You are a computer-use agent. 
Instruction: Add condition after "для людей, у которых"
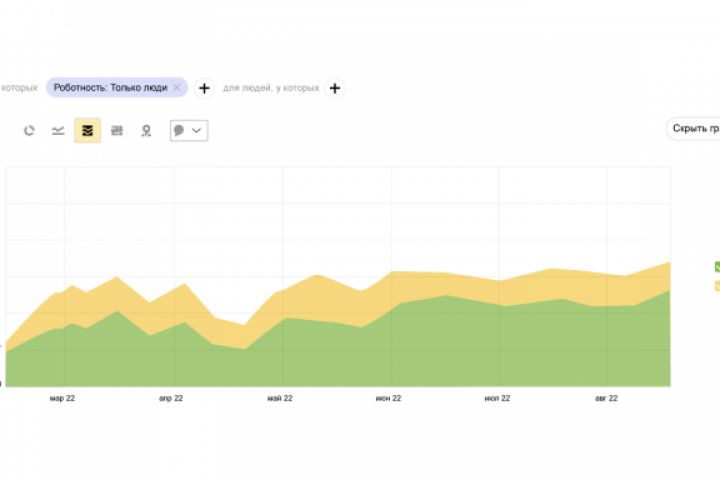point(335,88)
